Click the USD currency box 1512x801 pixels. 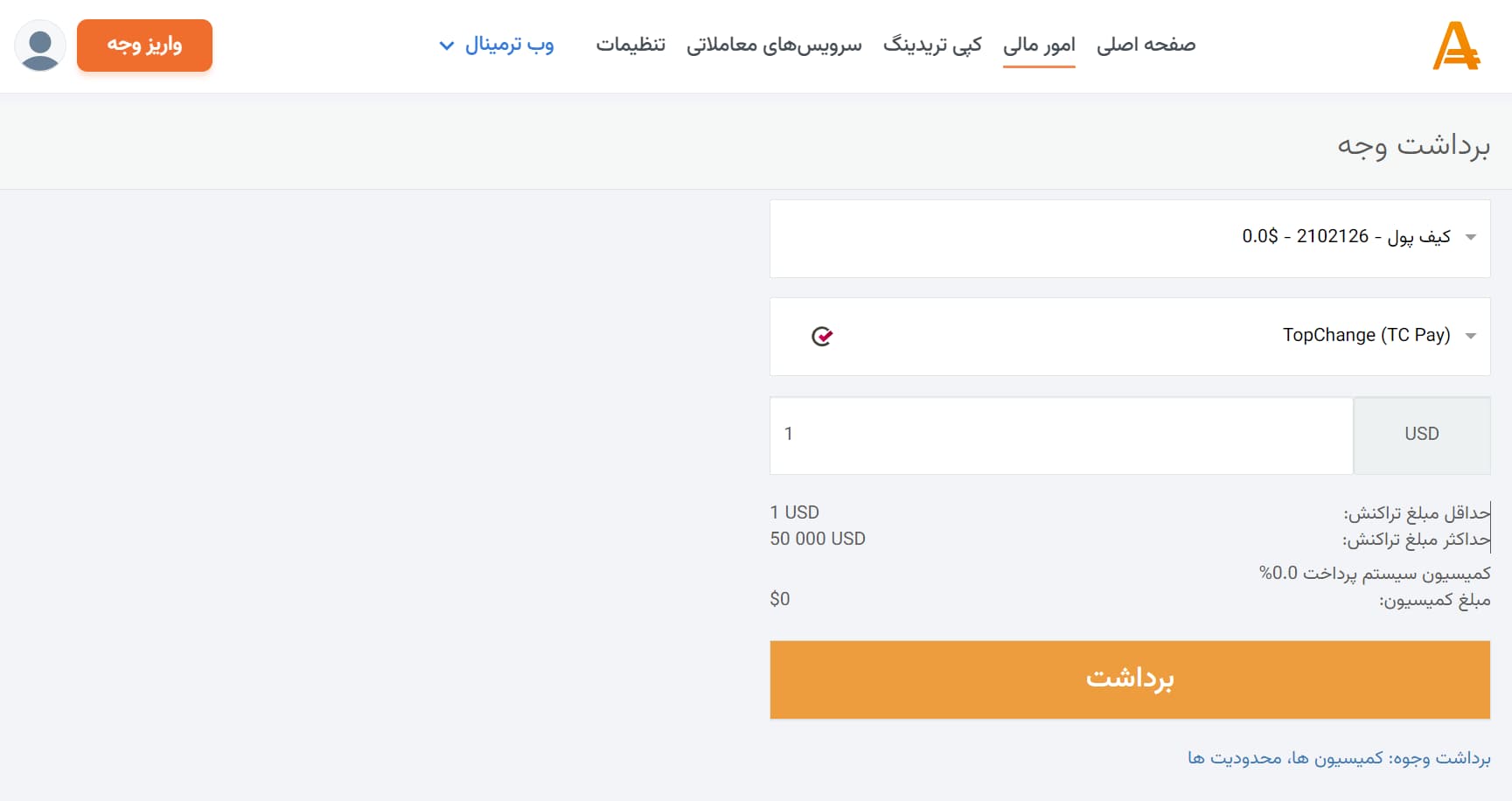(x=1422, y=435)
